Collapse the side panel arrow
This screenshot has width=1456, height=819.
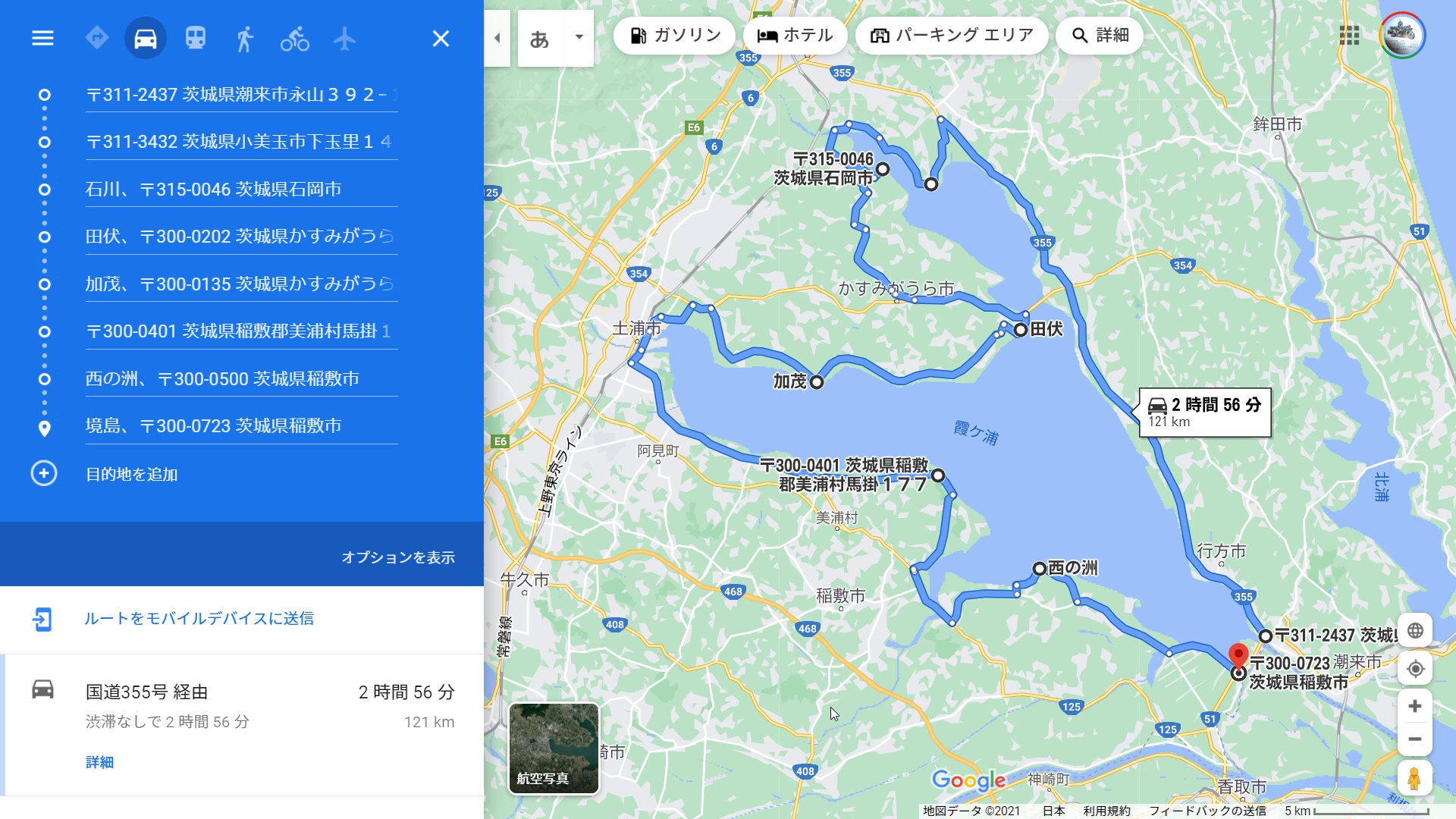click(x=497, y=38)
